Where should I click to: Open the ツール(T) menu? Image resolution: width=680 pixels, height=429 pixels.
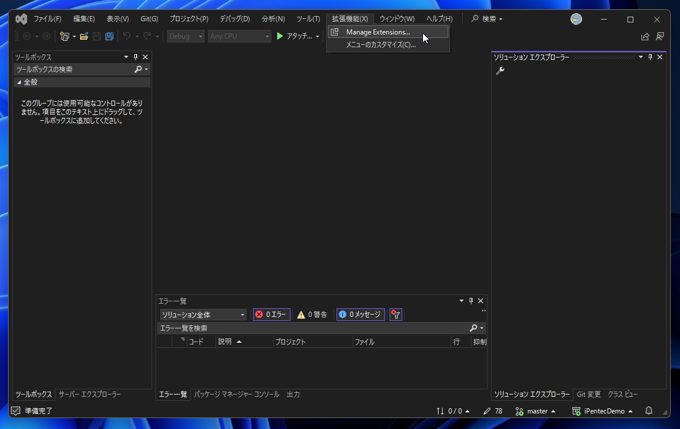click(308, 19)
